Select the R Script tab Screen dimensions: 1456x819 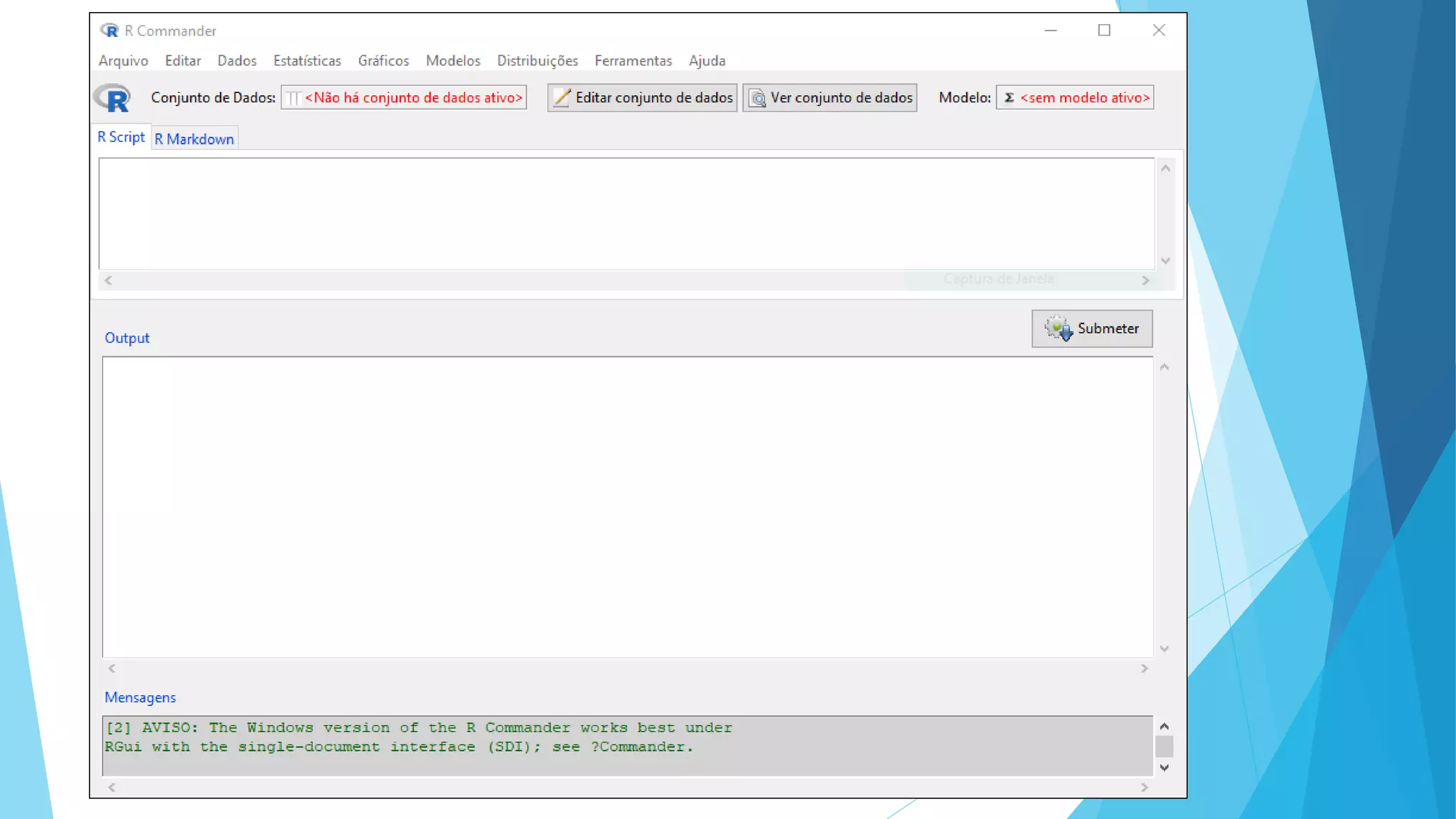tap(121, 137)
